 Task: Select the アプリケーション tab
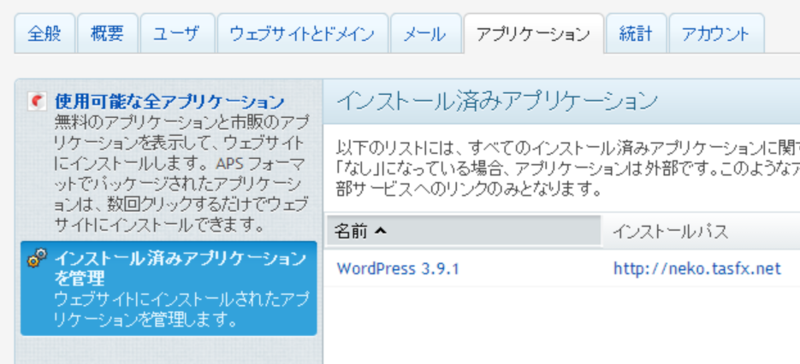pyautogui.click(x=533, y=34)
